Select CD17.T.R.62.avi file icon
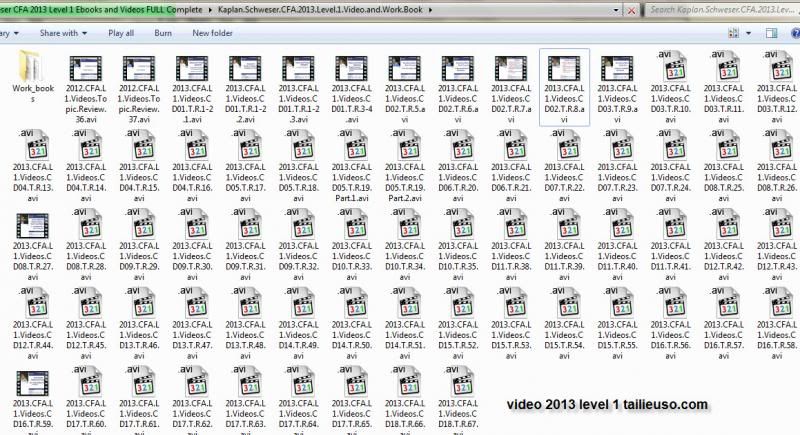800x435 pixels. click(192, 381)
